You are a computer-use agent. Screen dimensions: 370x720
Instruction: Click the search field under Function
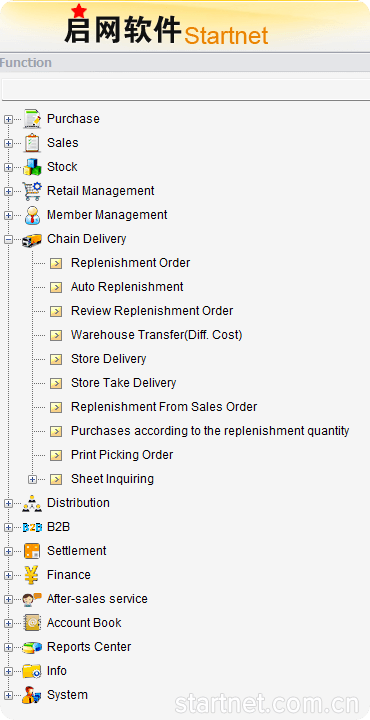tap(186, 90)
